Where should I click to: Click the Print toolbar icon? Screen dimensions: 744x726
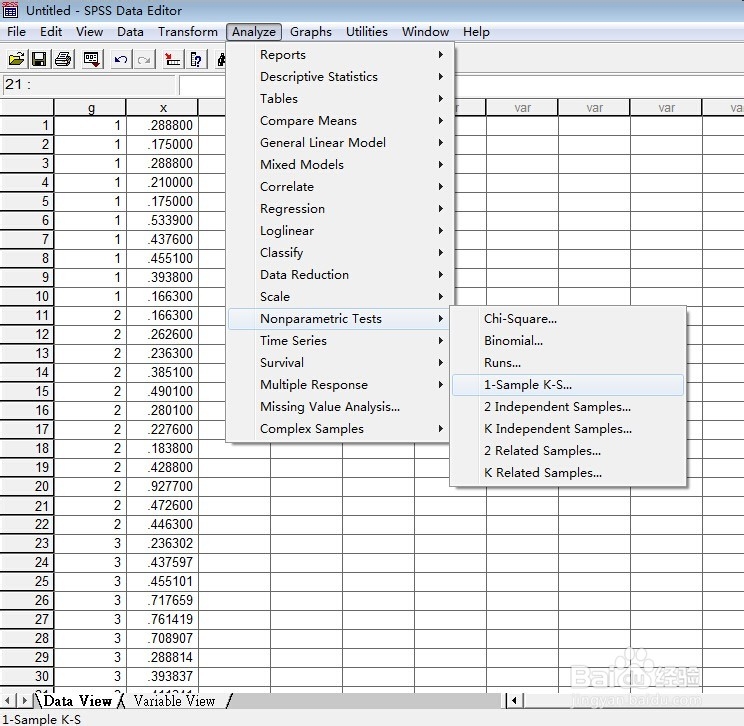coord(63,59)
